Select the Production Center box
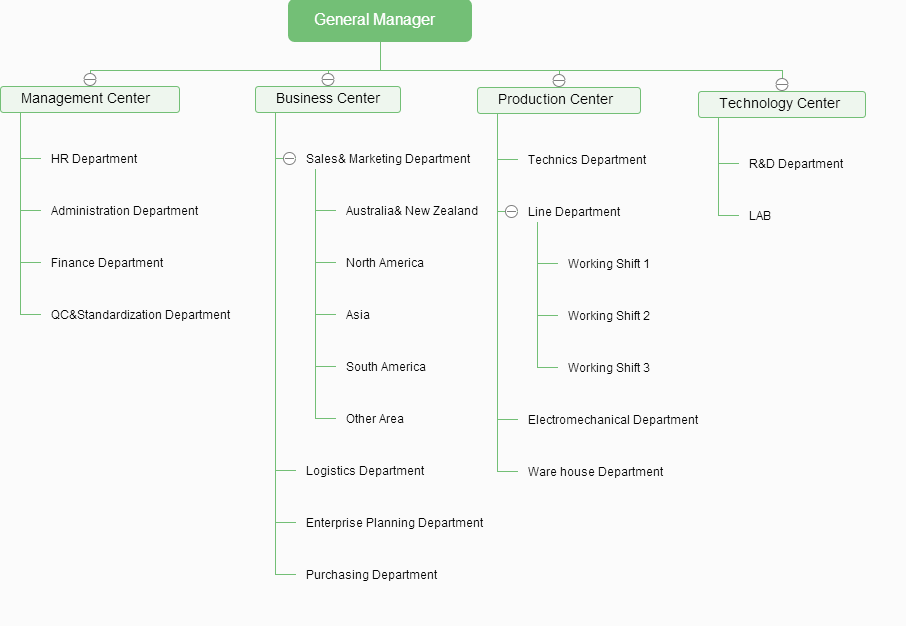The height and width of the screenshot is (626, 906). pyautogui.click(x=558, y=100)
